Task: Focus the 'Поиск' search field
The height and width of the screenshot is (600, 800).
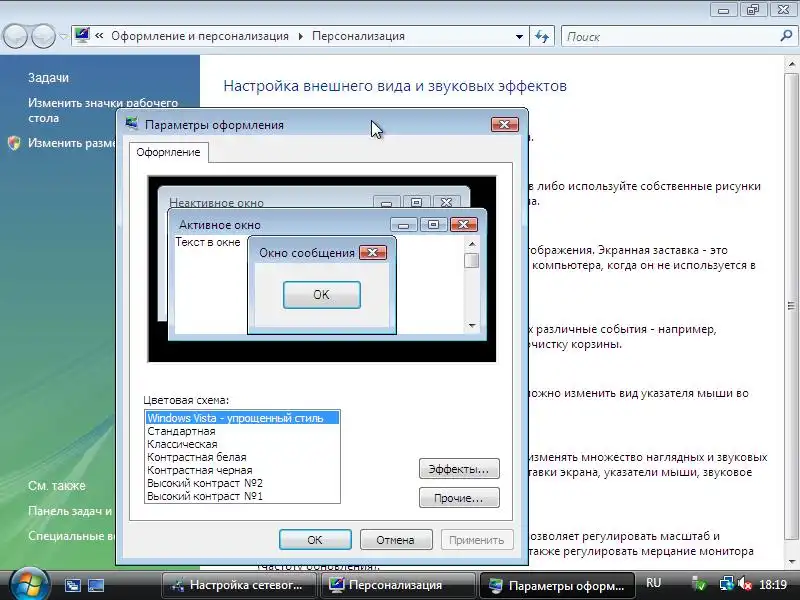Action: click(x=671, y=37)
